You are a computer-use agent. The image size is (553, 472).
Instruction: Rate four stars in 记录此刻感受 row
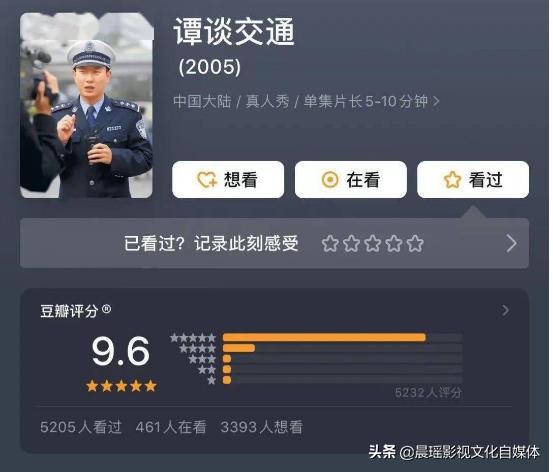coord(394,243)
